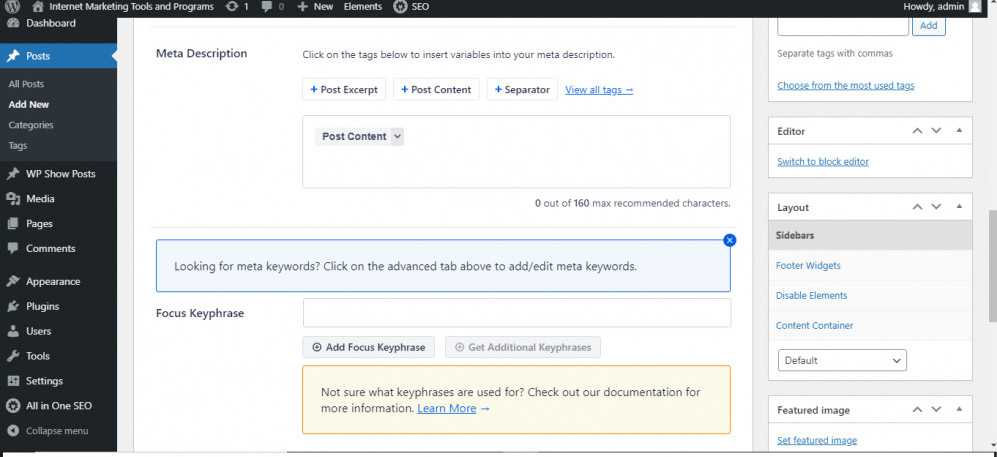
Task: Open the SEO gear icon in the admin bar
Action: click(400, 7)
